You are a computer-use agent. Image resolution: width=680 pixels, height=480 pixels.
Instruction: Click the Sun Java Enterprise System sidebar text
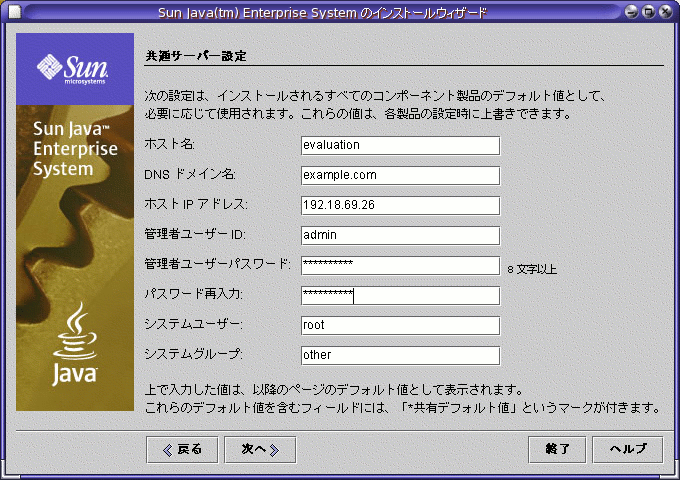pyautogui.click(x=75, y=149)
